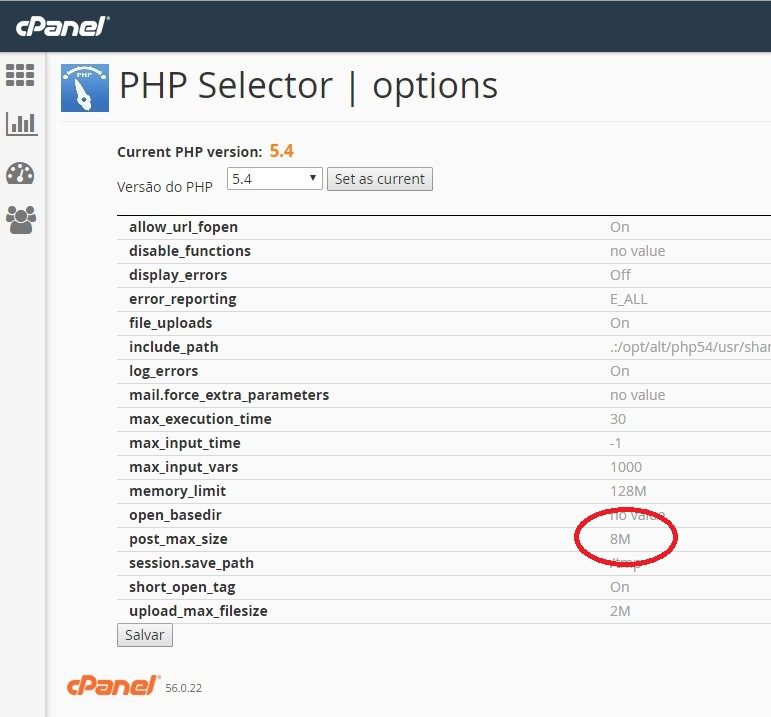The width and height of the screenshot is (771, 717).
Task: Change the error_reporting E_ALL value
Action: (628, 299)
